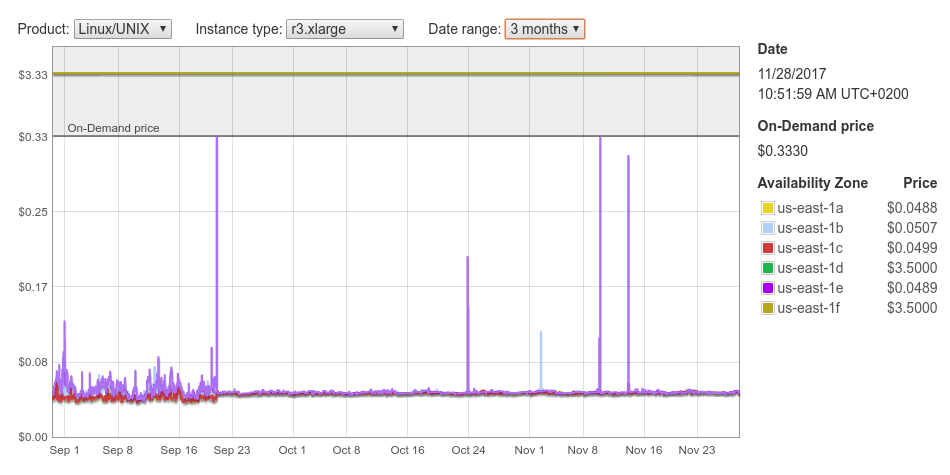Toggle the us-east-1b light blue swatch

click(768, 228)
